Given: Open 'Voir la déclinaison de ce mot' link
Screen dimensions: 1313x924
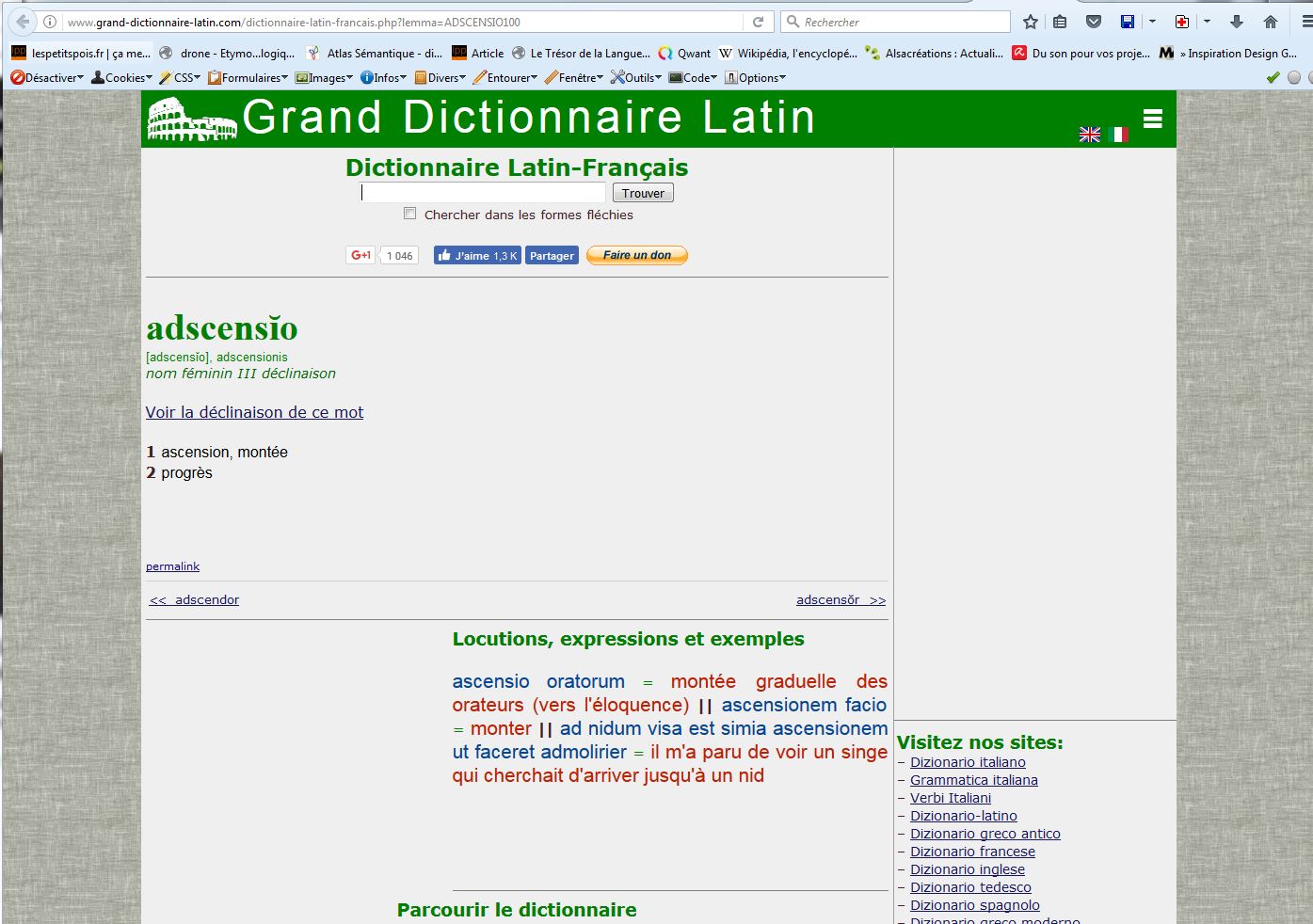Looking at the screenshot, I should click(x=254, y=412).
